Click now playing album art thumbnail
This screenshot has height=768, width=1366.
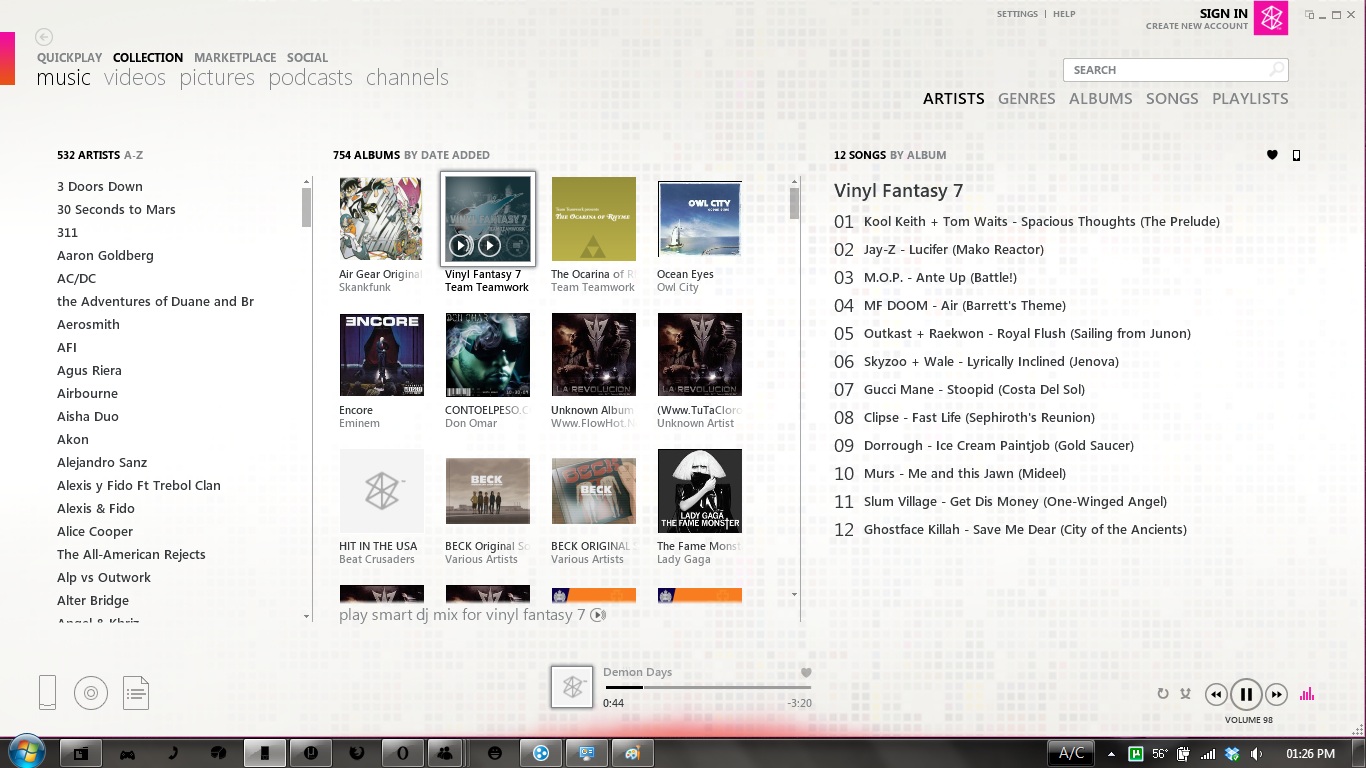(x=573, y=687)
